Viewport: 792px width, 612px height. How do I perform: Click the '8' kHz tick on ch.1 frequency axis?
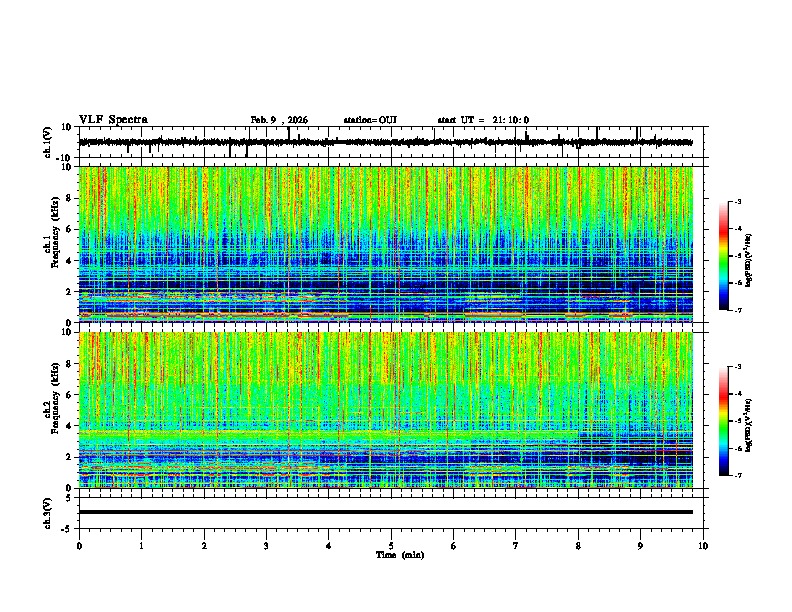click(x=69, y=198)
